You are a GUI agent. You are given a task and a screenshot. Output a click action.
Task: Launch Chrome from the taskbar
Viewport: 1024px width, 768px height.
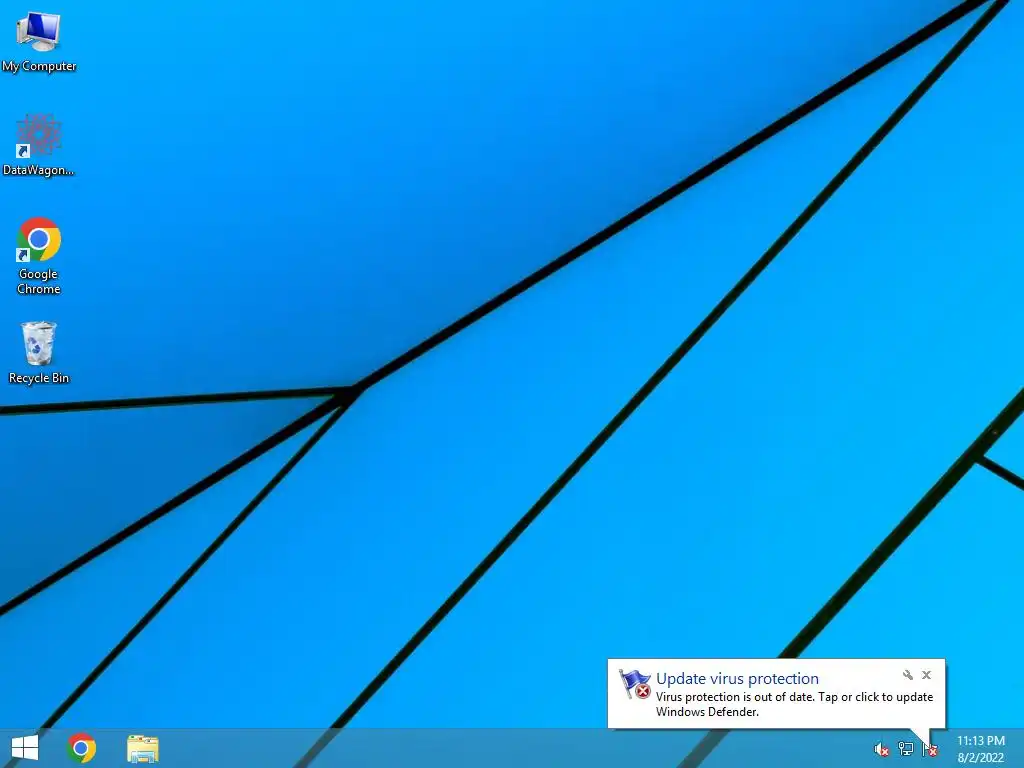pos(82,748)
